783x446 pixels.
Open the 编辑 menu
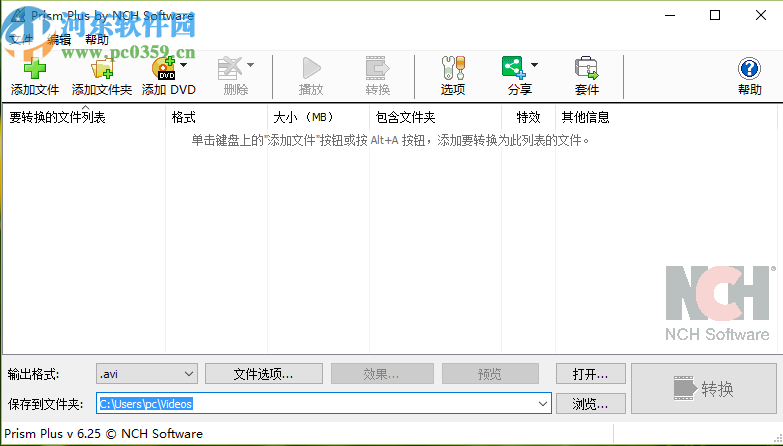pyautogui.click(x=59, y=39)
